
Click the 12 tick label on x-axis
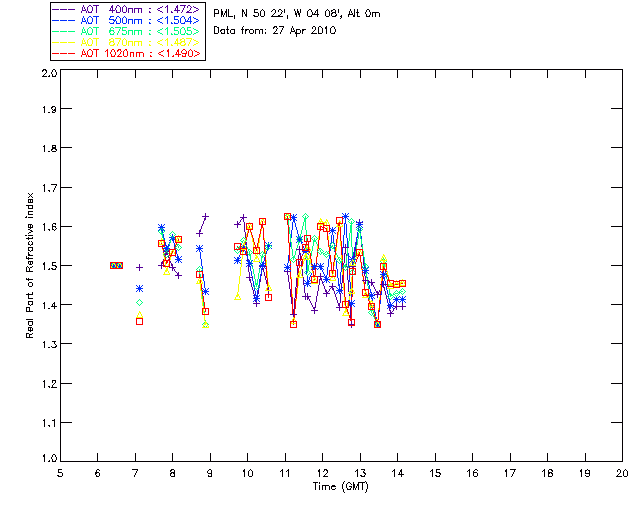pyautogui.click(x=323, y=474)
